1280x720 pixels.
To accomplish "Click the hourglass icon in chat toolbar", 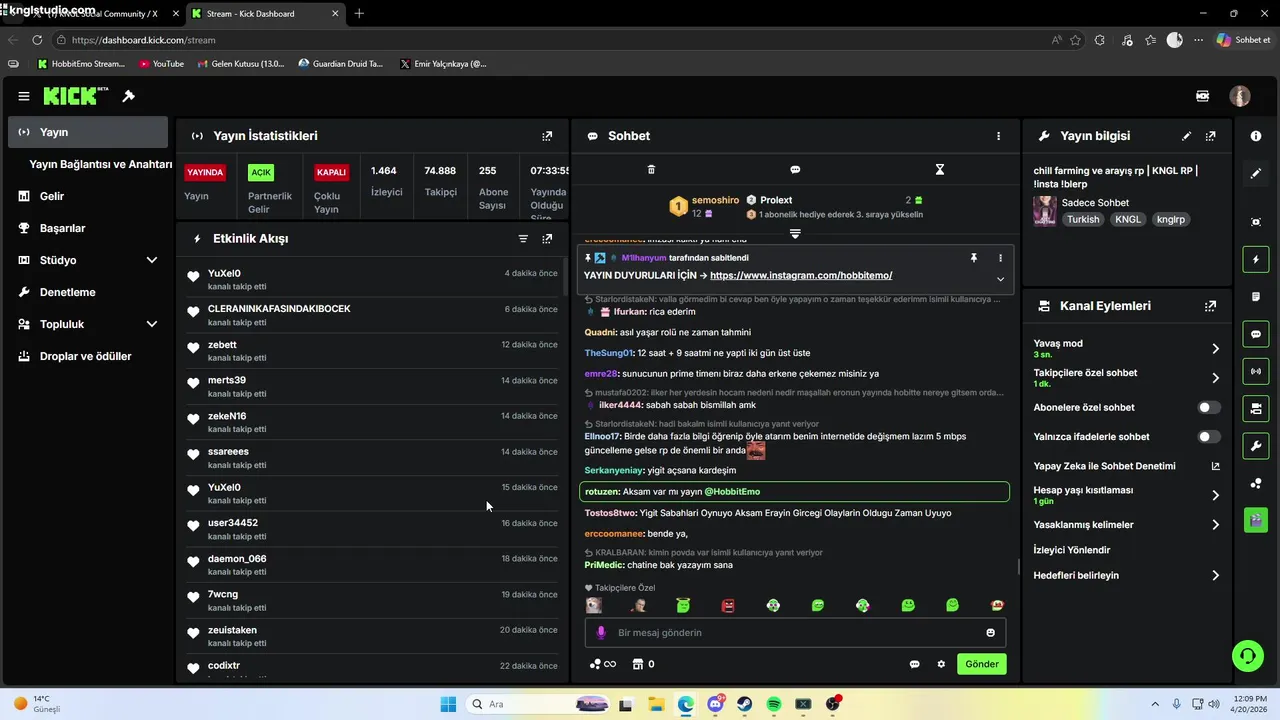I will 939,170.
